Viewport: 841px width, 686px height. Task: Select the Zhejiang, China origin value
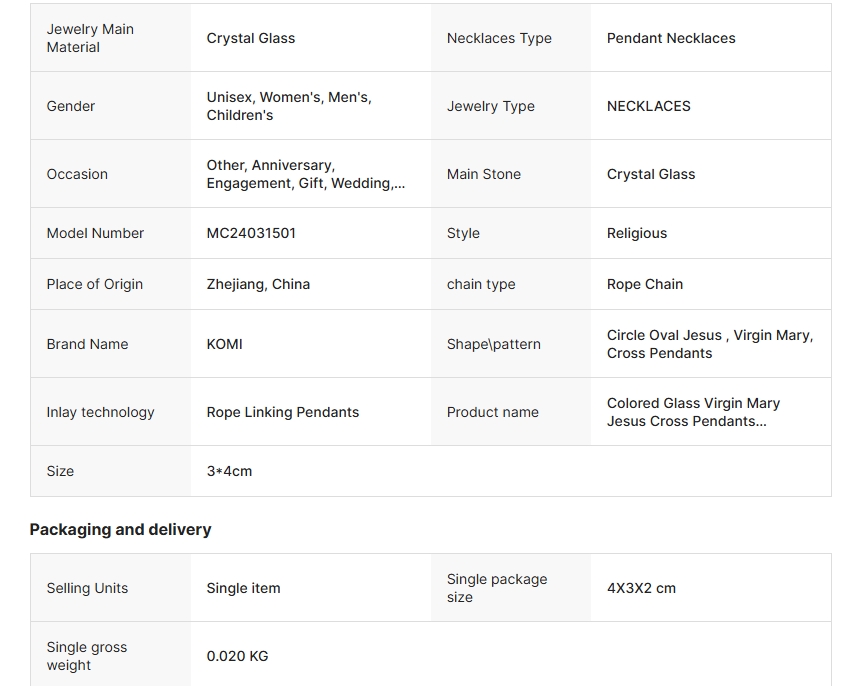[258, 284]
